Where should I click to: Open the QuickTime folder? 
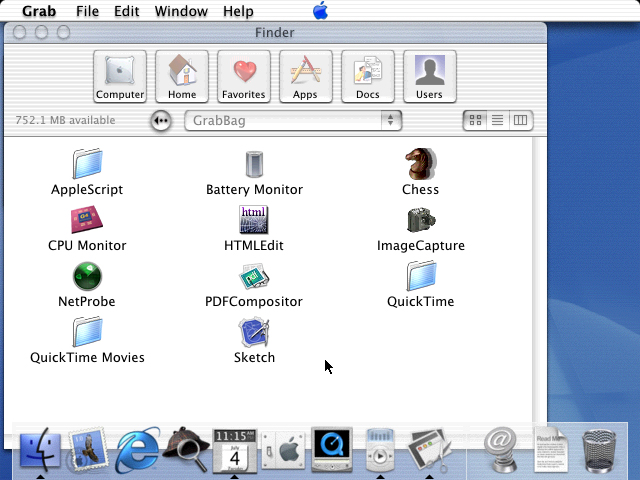click(421, 276)
